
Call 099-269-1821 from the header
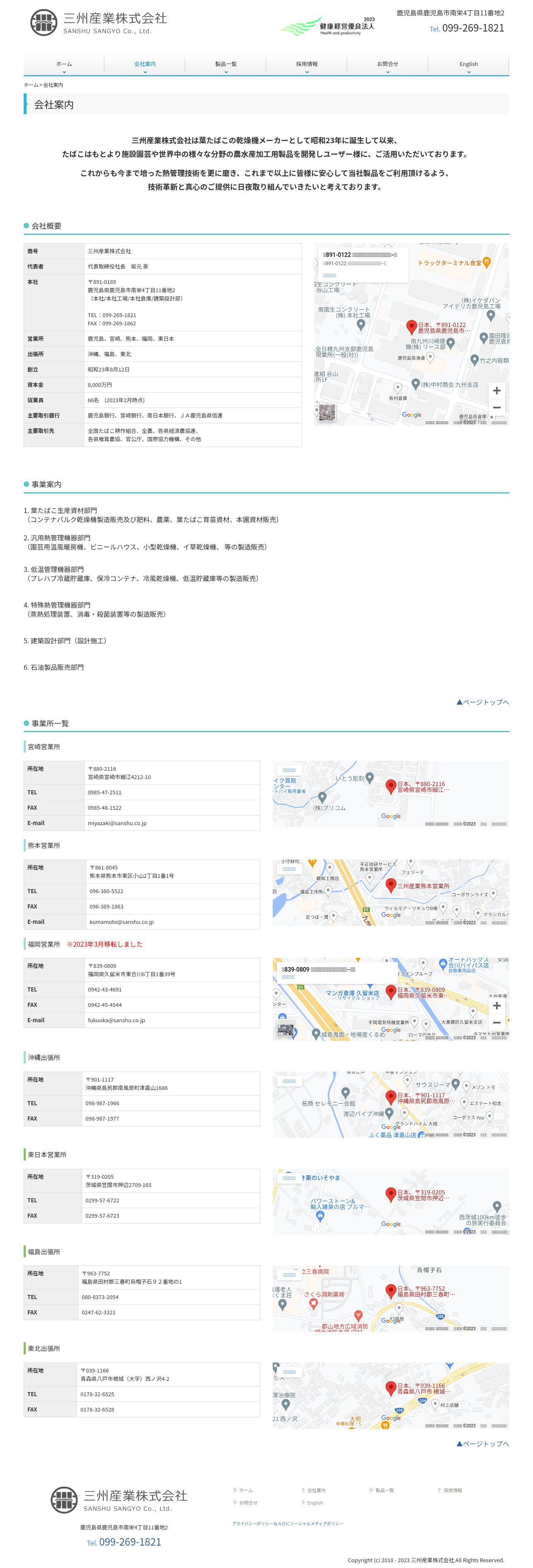[x=473, y=28]
